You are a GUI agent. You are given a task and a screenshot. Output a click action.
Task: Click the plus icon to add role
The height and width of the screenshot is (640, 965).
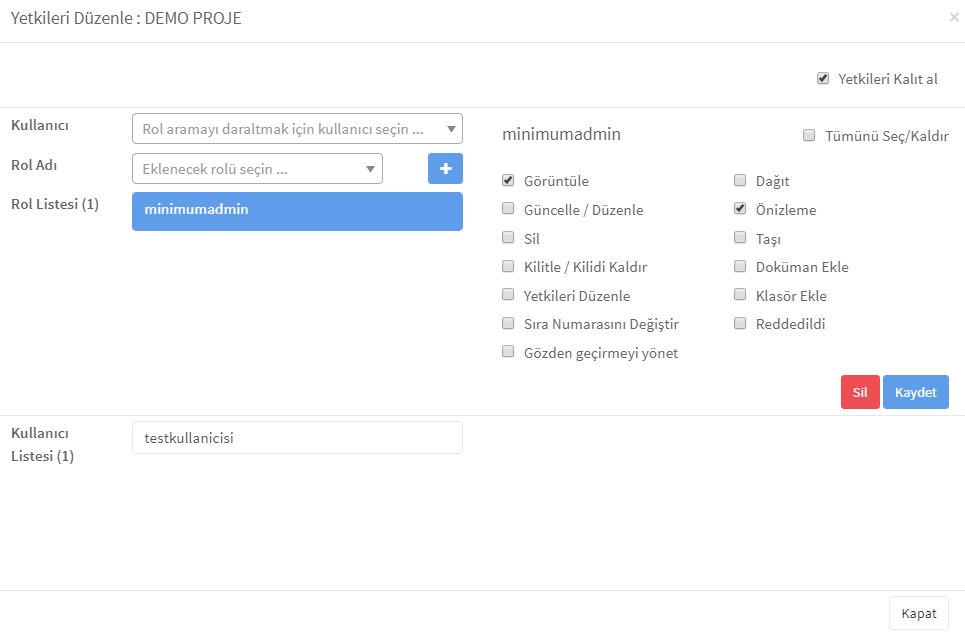point(445,169)
